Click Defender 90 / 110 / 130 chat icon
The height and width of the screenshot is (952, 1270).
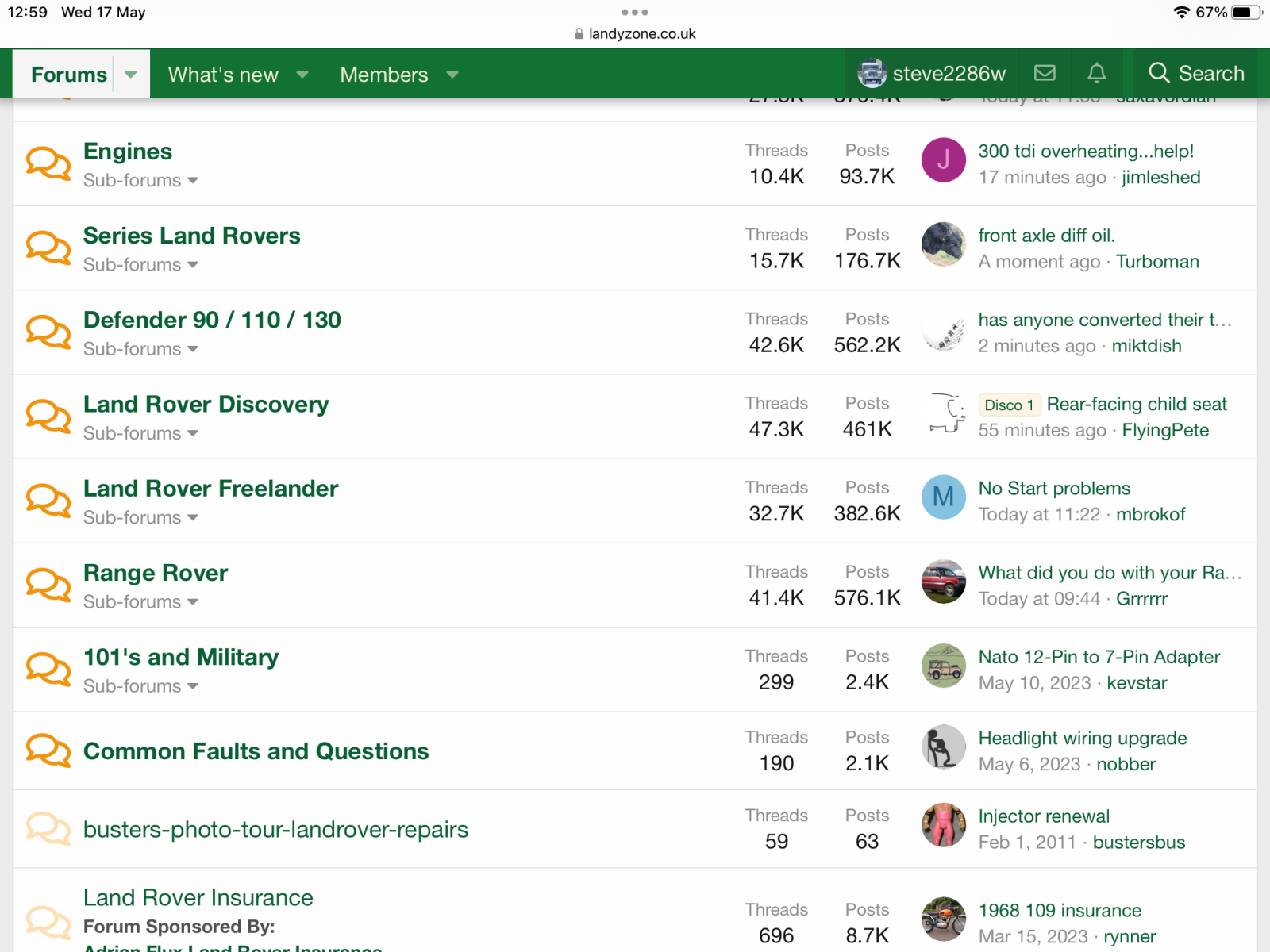48,332
